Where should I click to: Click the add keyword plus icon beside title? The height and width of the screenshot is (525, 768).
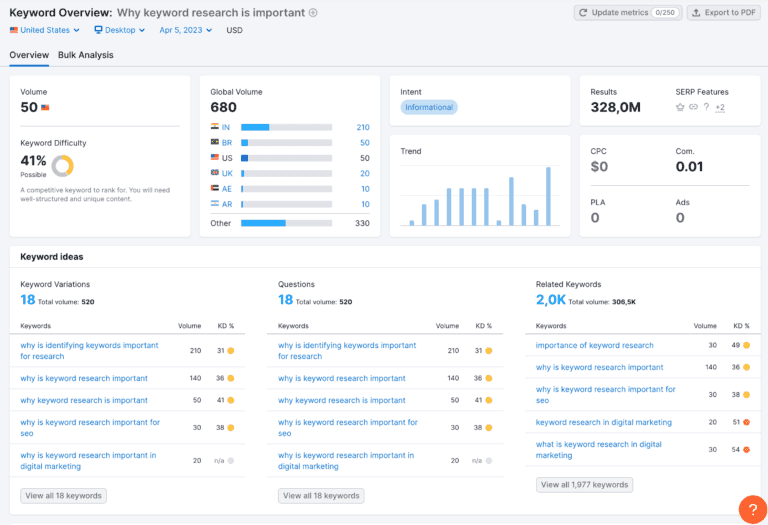(x=313, y=13)
